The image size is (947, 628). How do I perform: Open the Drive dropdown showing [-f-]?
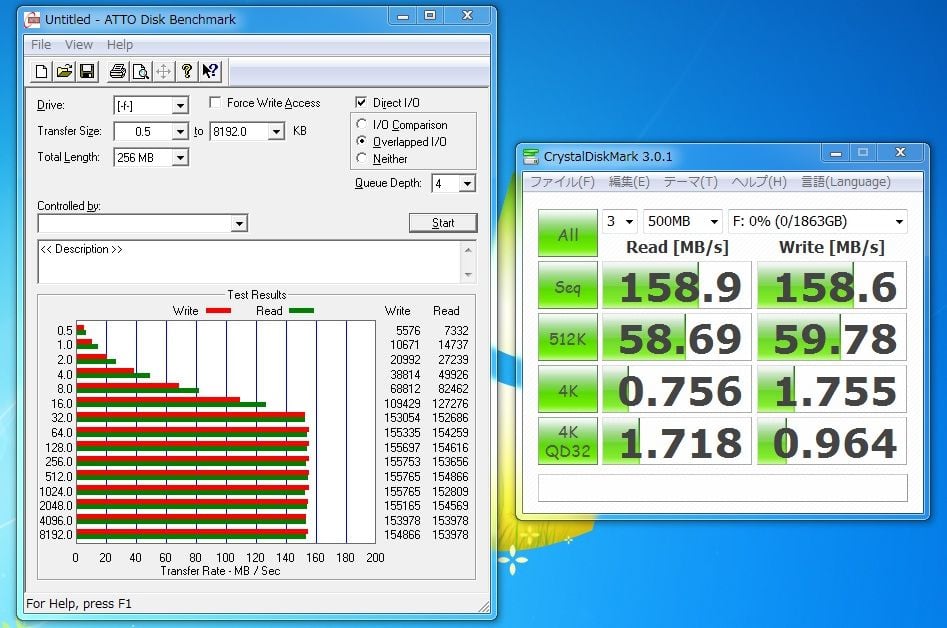click(180, 106)
